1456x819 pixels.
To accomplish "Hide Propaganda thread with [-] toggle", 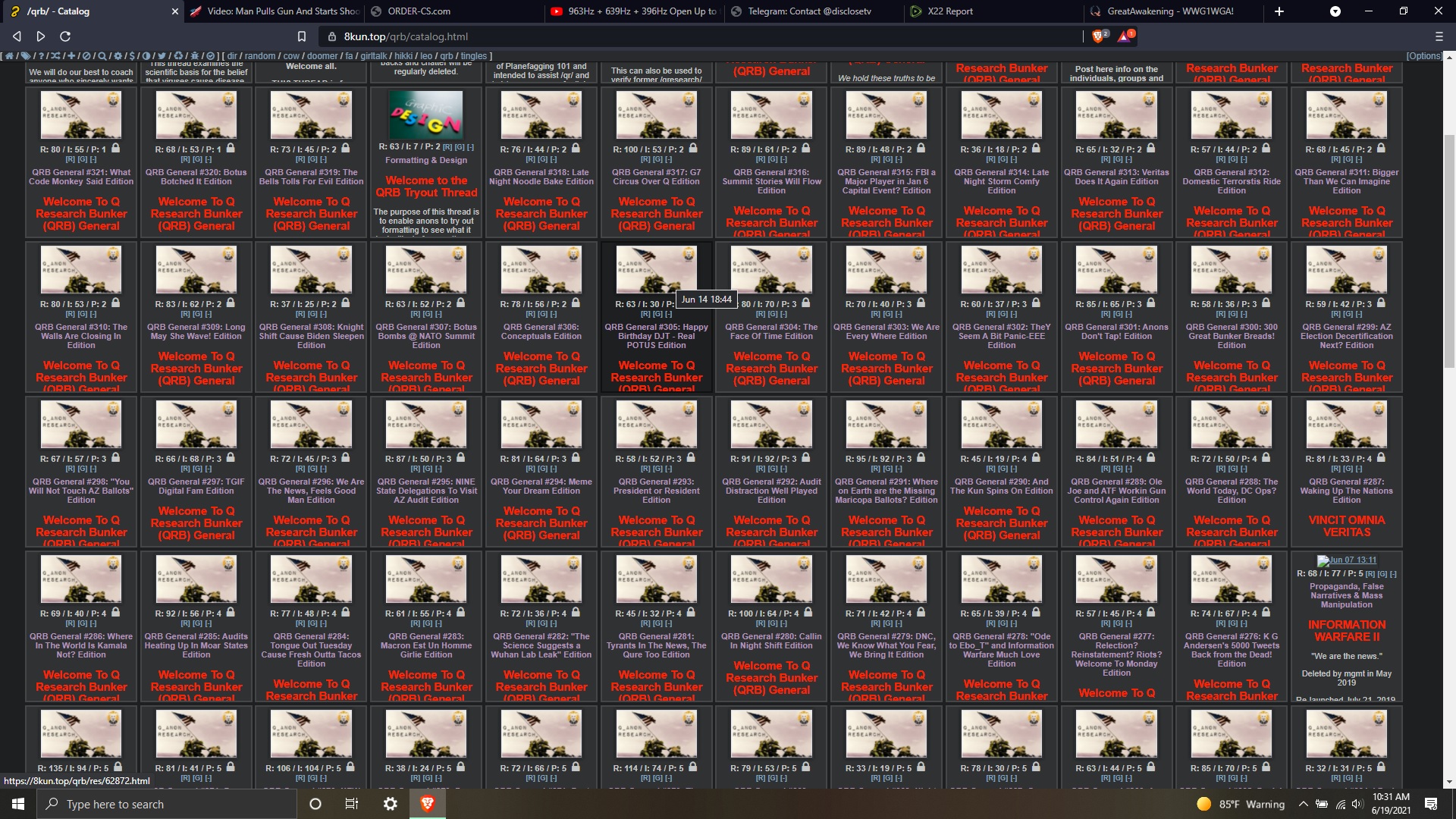I will (x=1393, y=574).
